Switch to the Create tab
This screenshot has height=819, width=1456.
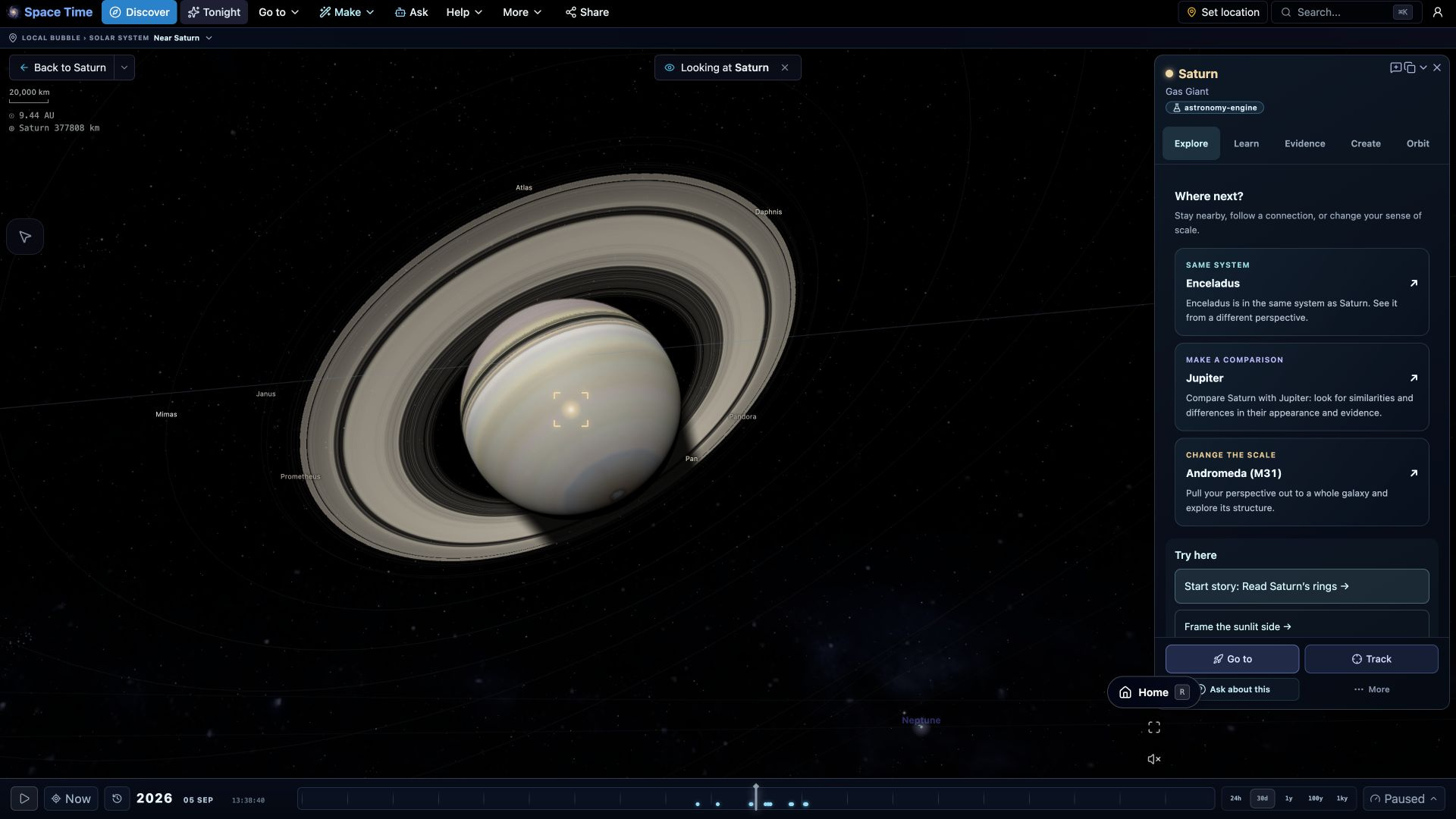coord(1365,143)
